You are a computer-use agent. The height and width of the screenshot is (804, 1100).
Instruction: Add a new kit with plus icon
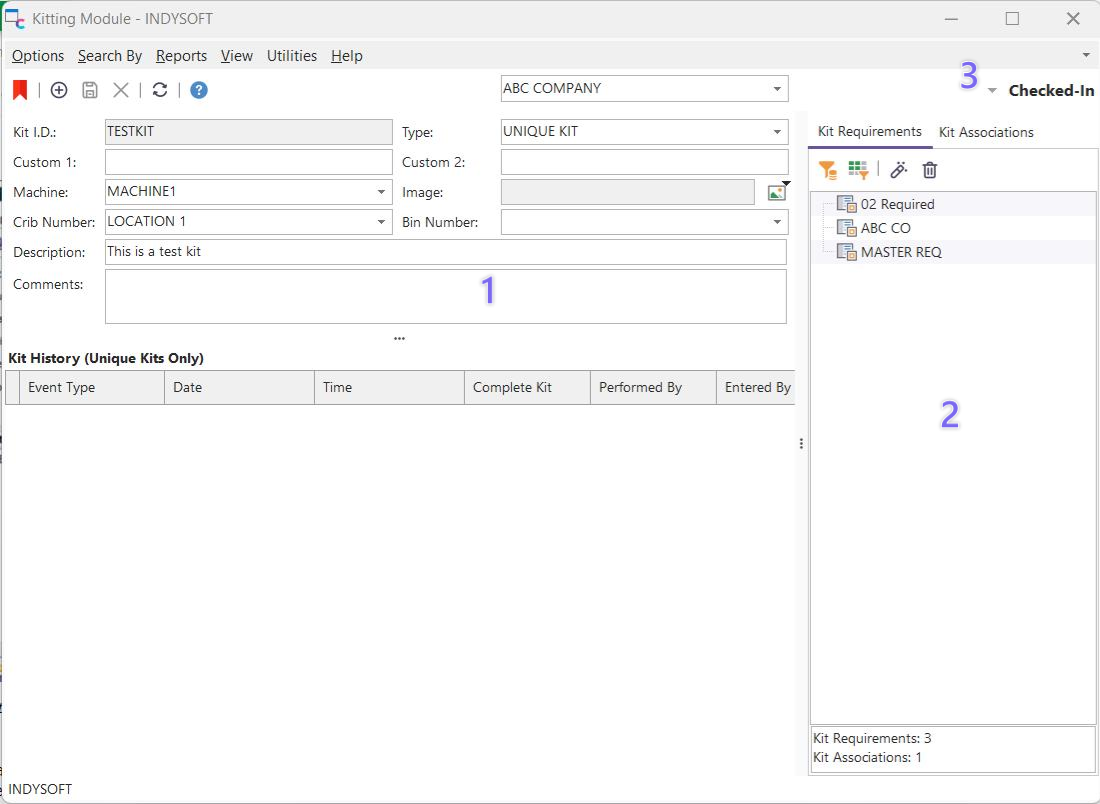coord(59,90)
